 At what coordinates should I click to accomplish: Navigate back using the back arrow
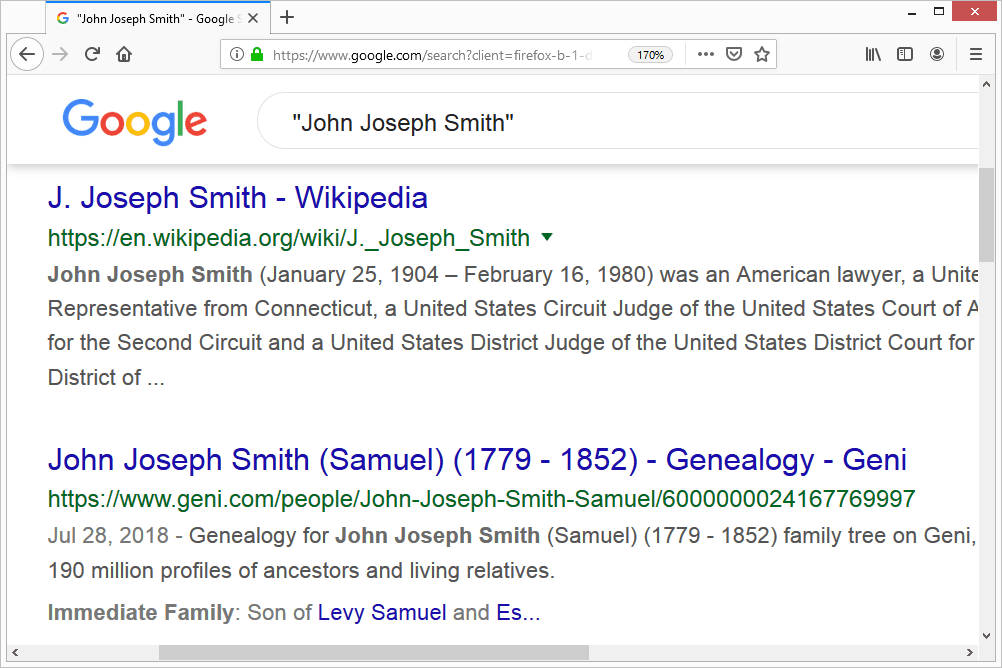click(x=27, y=54)
